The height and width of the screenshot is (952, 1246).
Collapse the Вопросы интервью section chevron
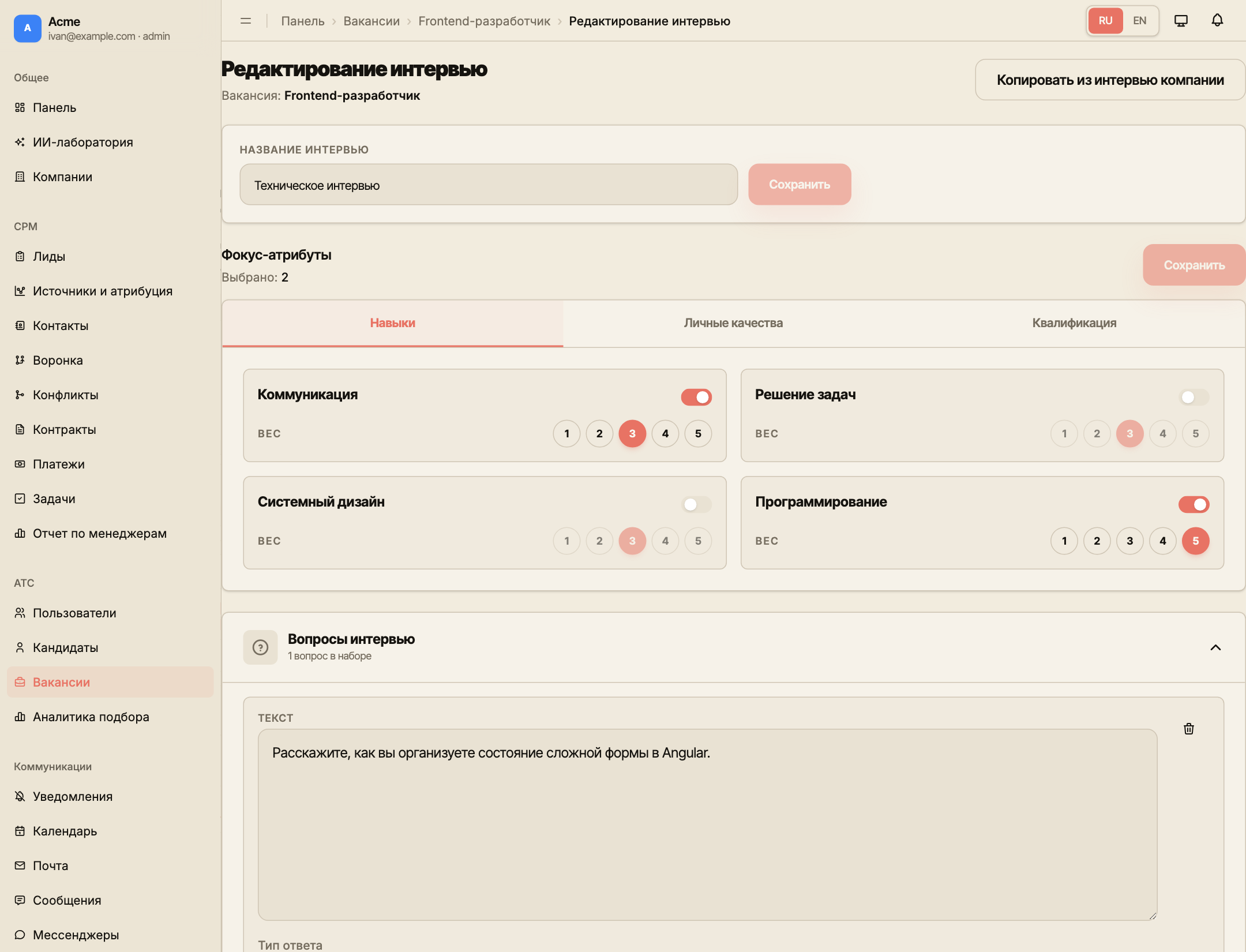[x=1215, y=647]
